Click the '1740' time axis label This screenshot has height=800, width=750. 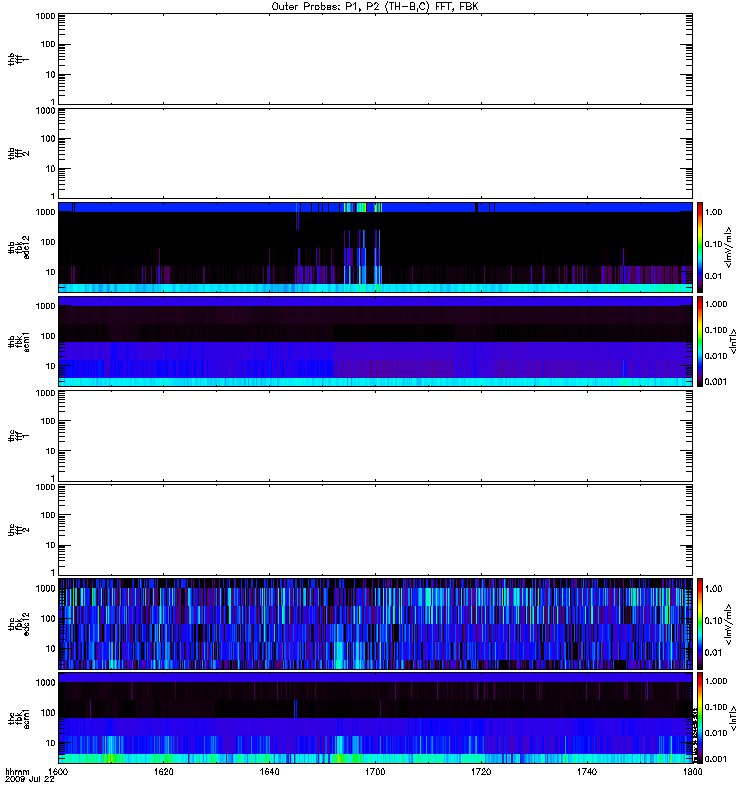(x=587, y=771)
